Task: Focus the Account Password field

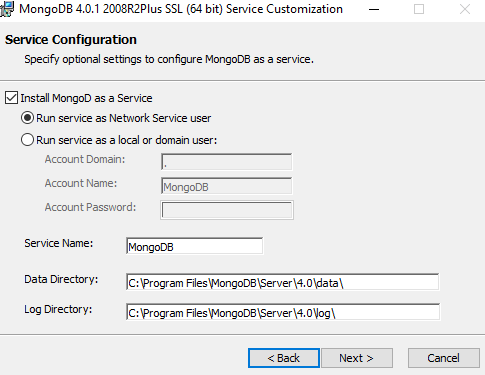Action: coord(227,210)
